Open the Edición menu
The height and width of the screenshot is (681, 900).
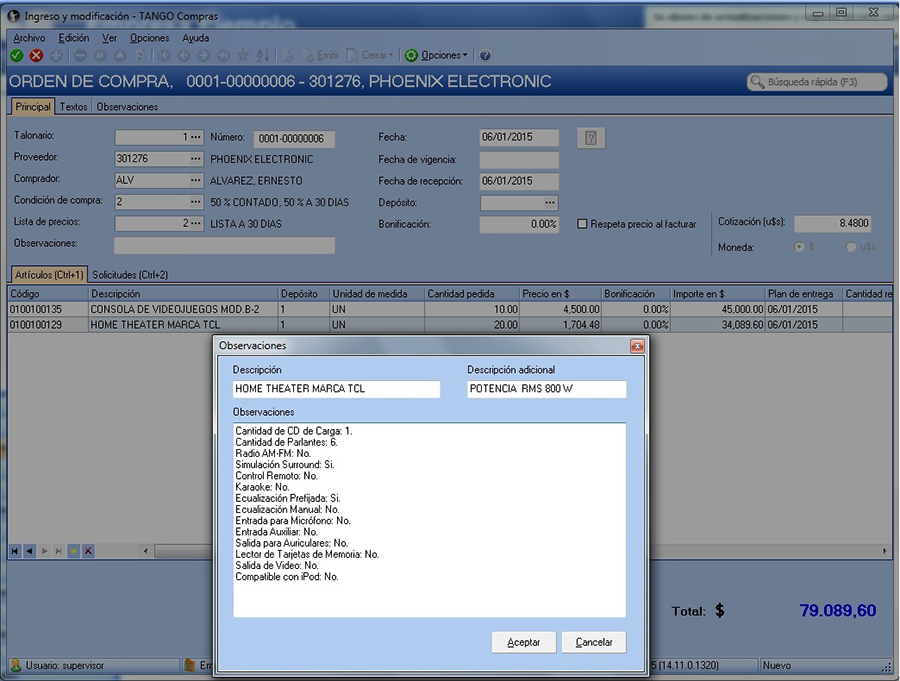click(73, 38)
